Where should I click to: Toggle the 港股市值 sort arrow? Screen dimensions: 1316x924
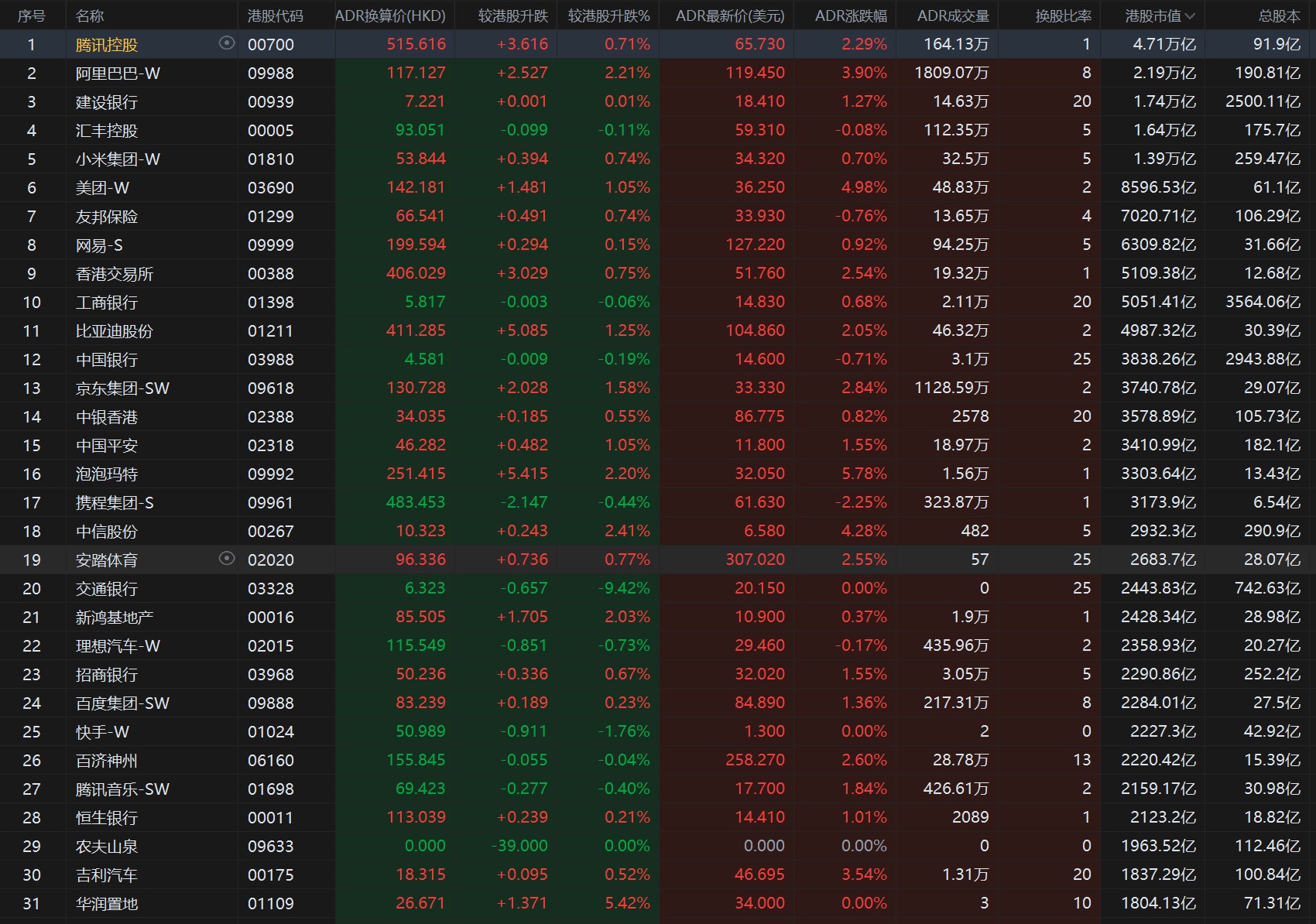tap(1190, 16)
